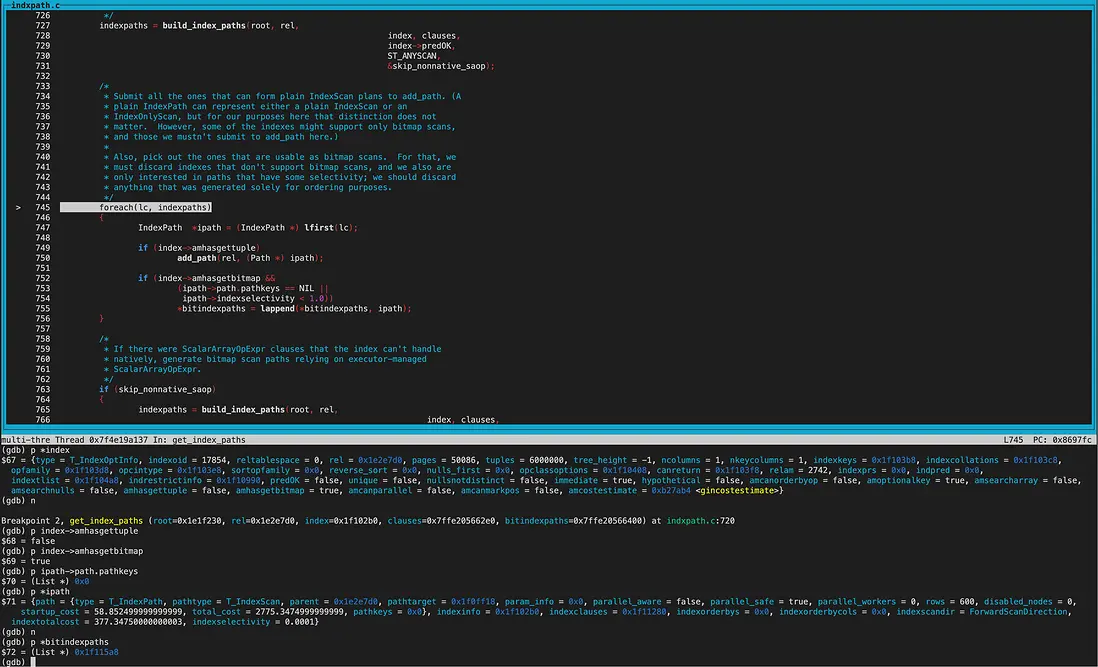Screen dimensions: 1098x667
Task: Click the '(gdb) p index->amhasgetbitmap' command
Action: [72, 551]
